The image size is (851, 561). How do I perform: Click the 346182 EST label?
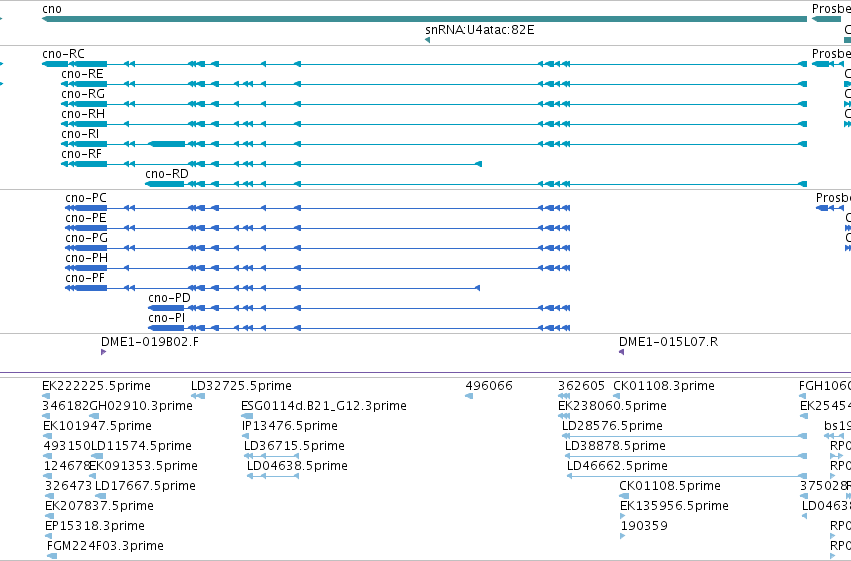(x=65, y=406)
